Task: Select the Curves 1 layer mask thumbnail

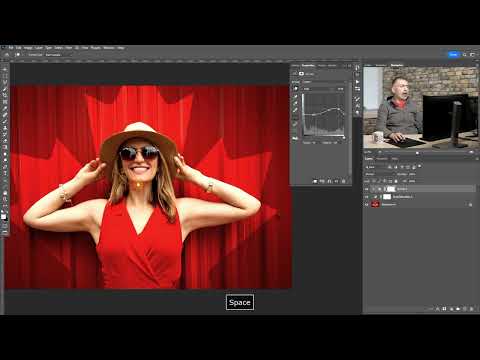Action: click(391, 189)
